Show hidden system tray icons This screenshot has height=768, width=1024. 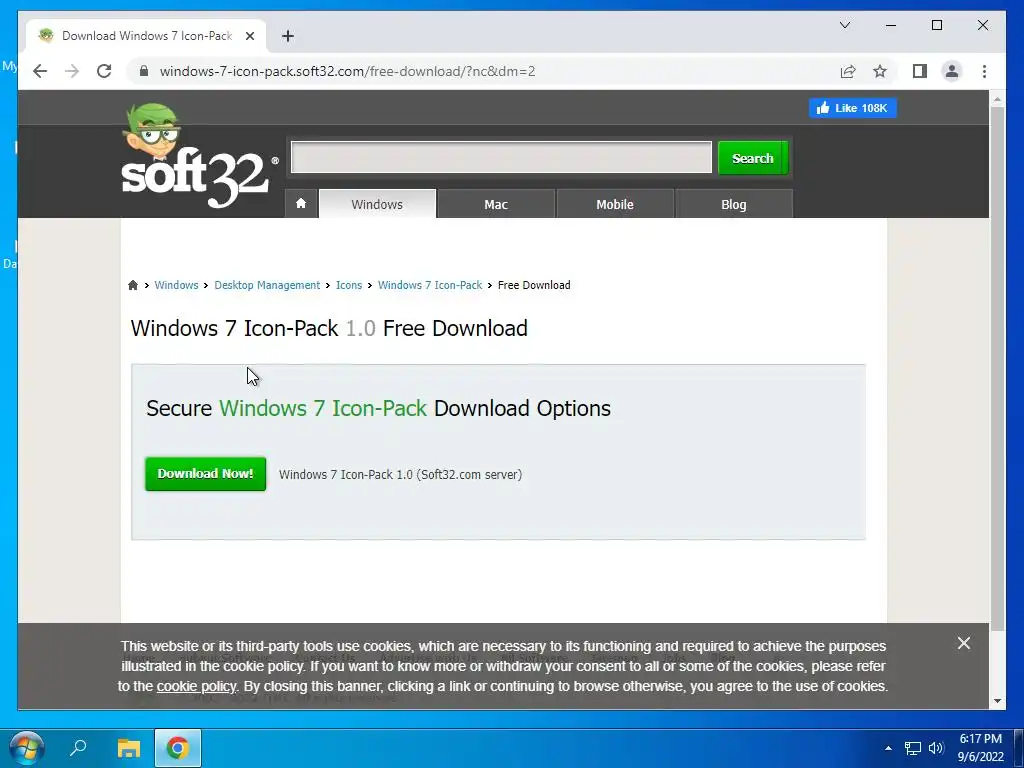[888, 748]
